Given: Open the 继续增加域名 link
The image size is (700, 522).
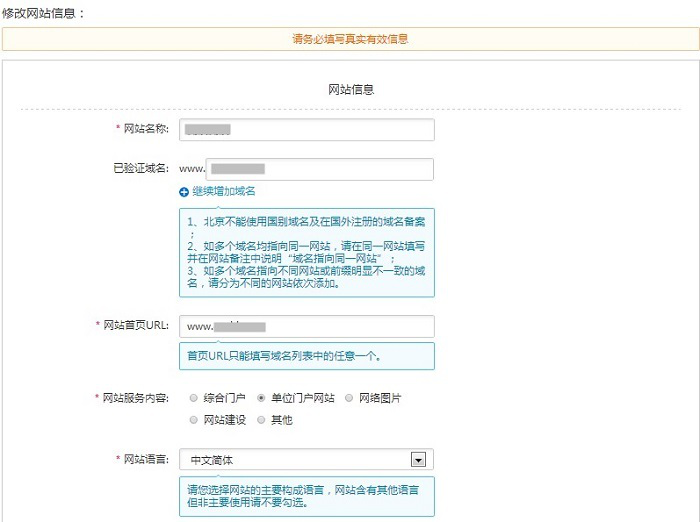Looking at the screenshot, I should 224,191.
